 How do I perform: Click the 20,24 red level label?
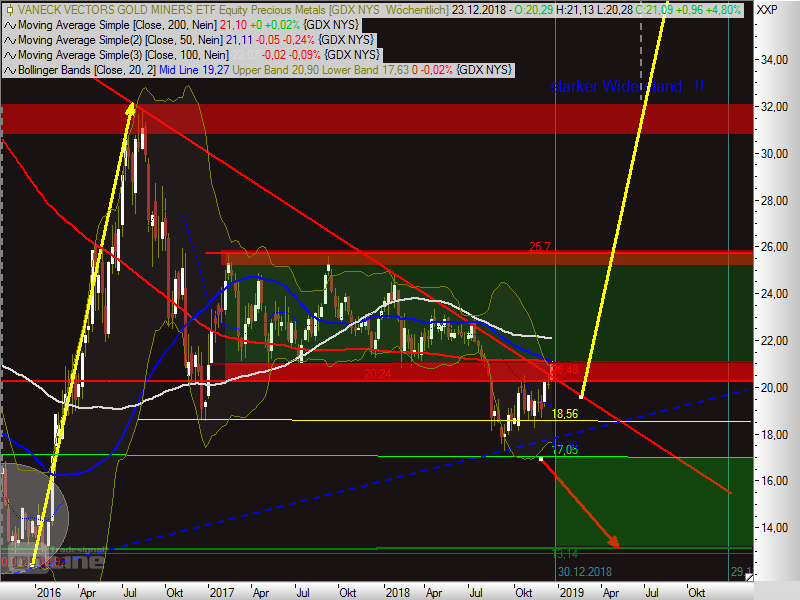click(378, 374)
